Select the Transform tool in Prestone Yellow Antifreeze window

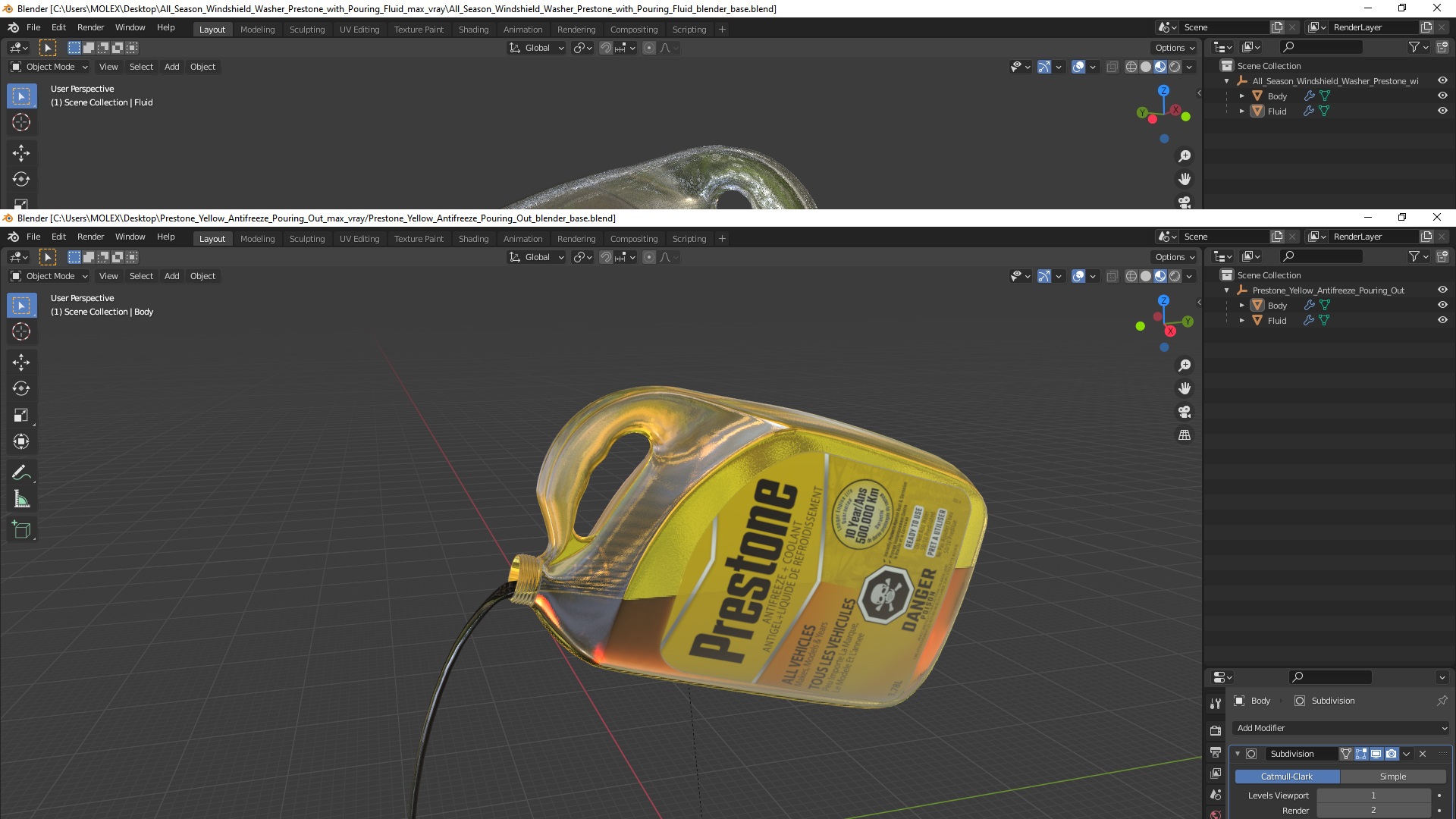(x=21, y=441)
